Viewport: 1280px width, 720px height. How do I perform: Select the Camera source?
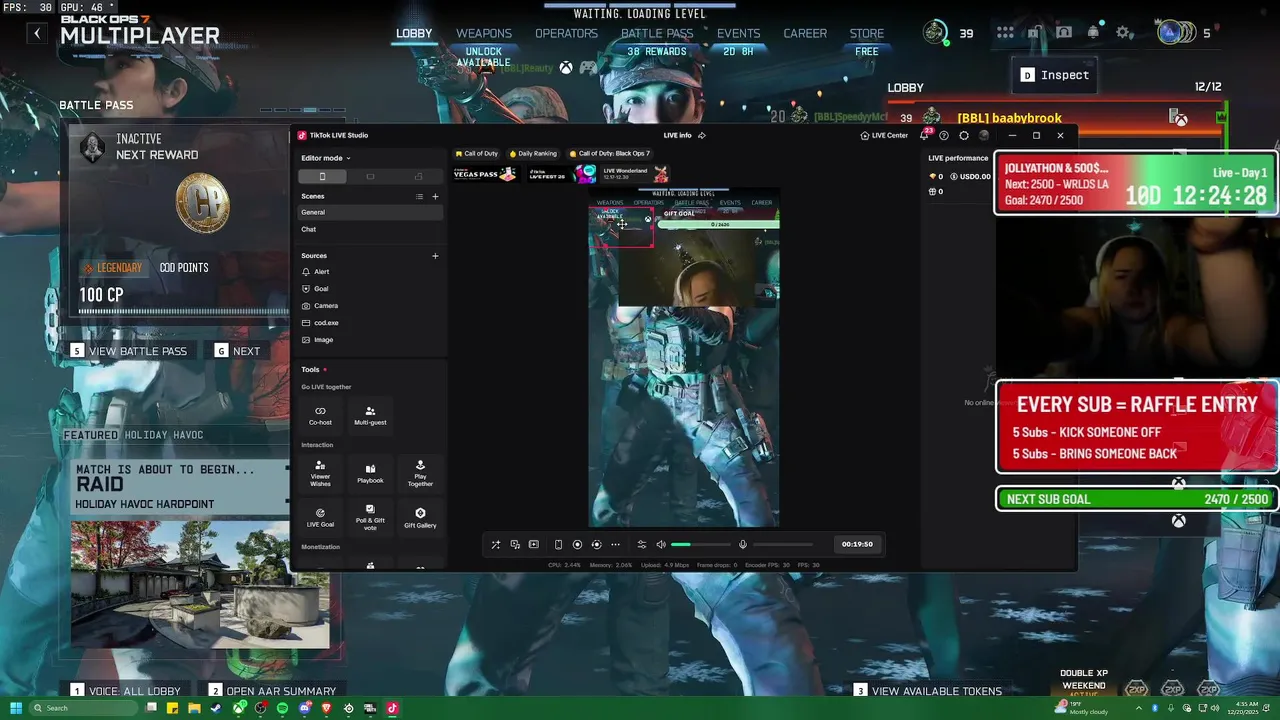[370, 306]
